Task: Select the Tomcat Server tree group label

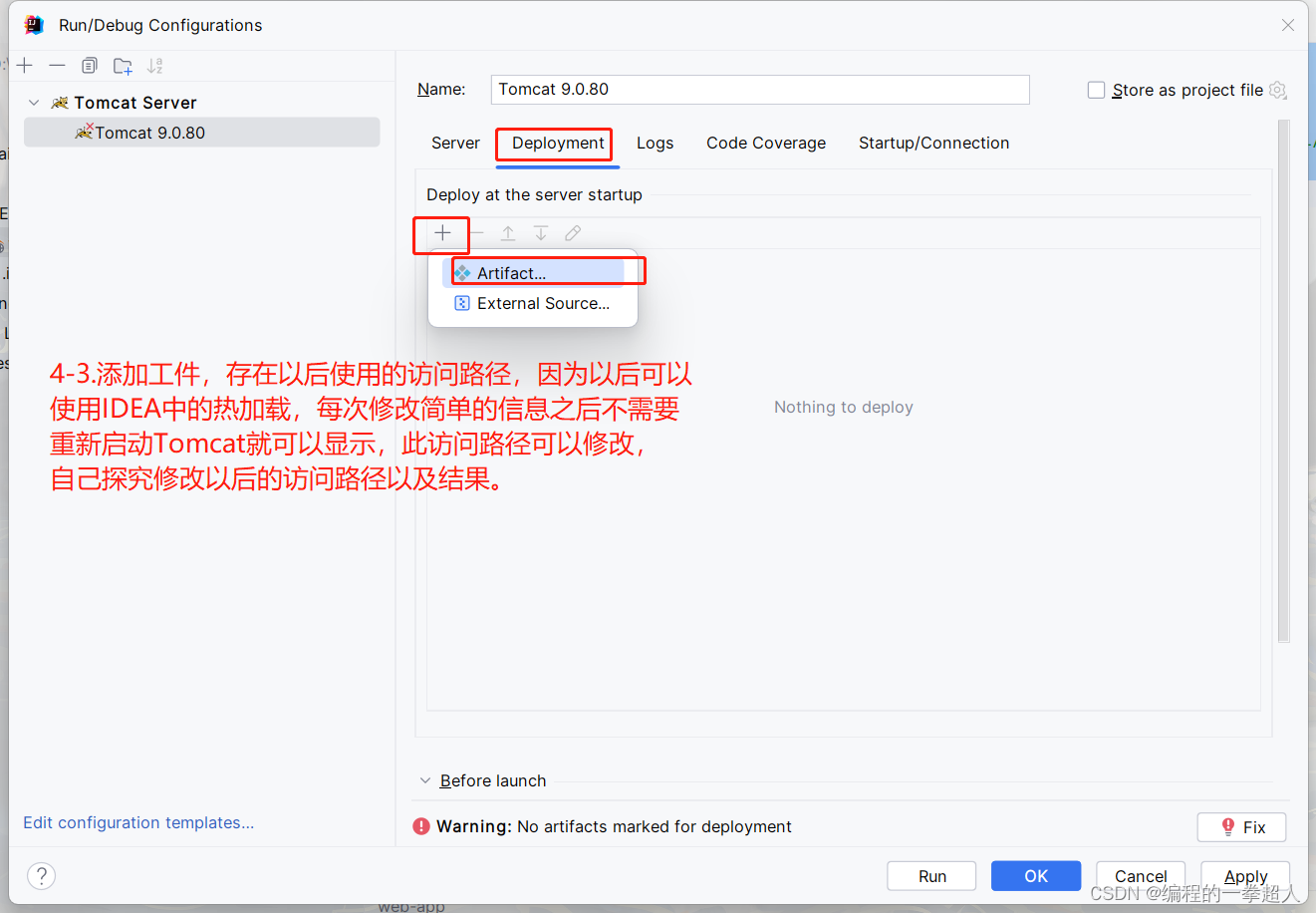Action: 135,103
